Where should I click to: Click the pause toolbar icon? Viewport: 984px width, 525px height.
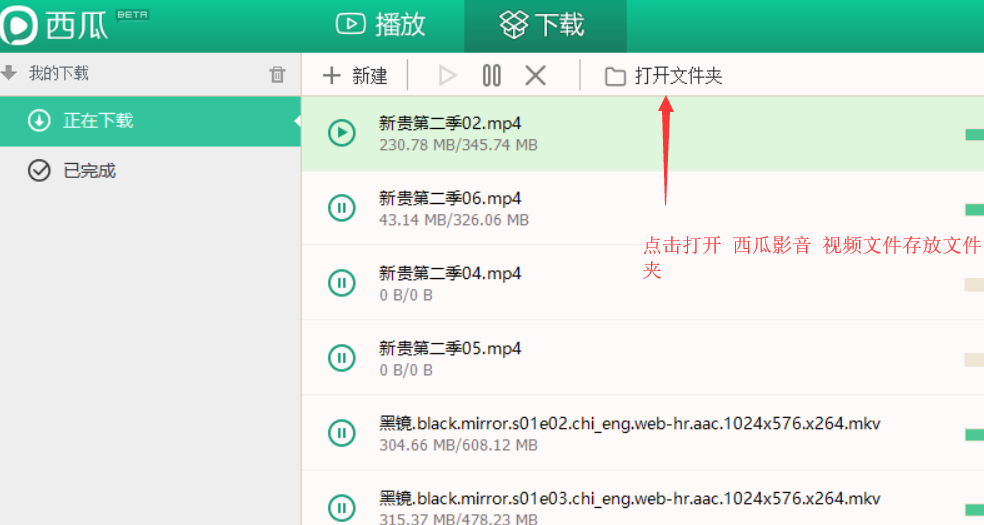point(491,76)
